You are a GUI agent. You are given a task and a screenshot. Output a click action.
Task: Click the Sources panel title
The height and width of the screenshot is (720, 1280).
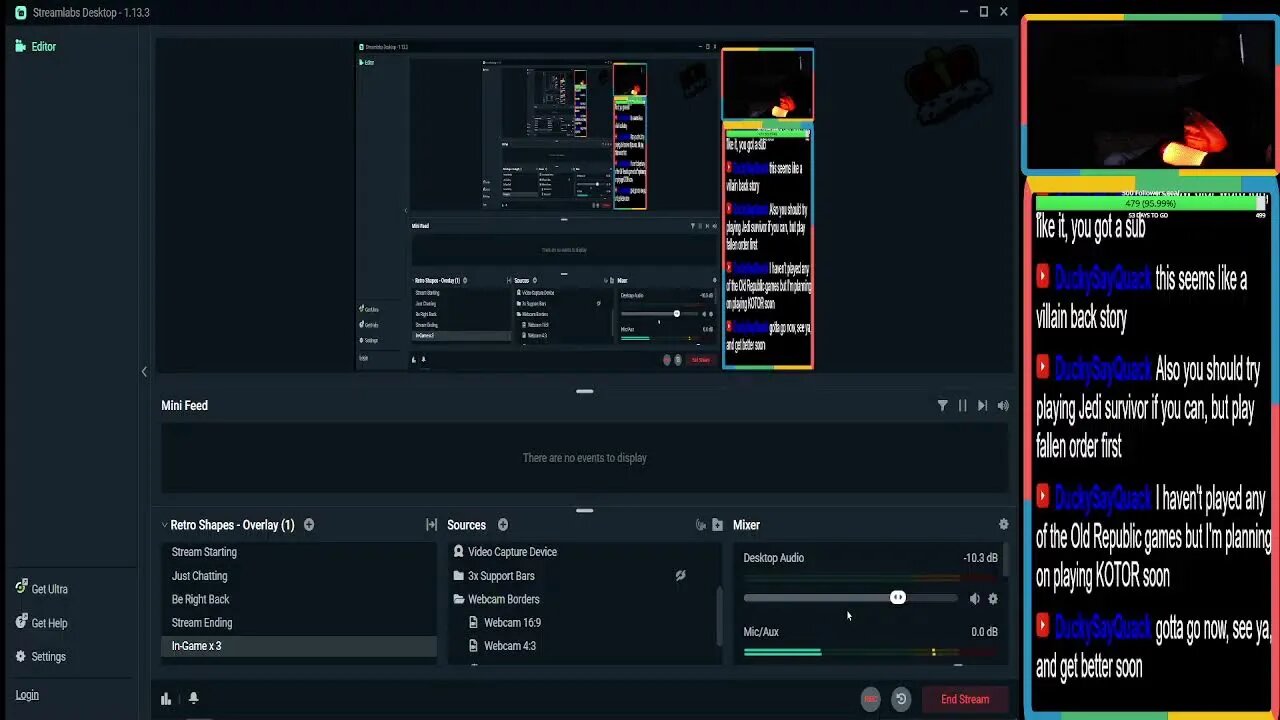pyautogui.click(x=466, y=525)
